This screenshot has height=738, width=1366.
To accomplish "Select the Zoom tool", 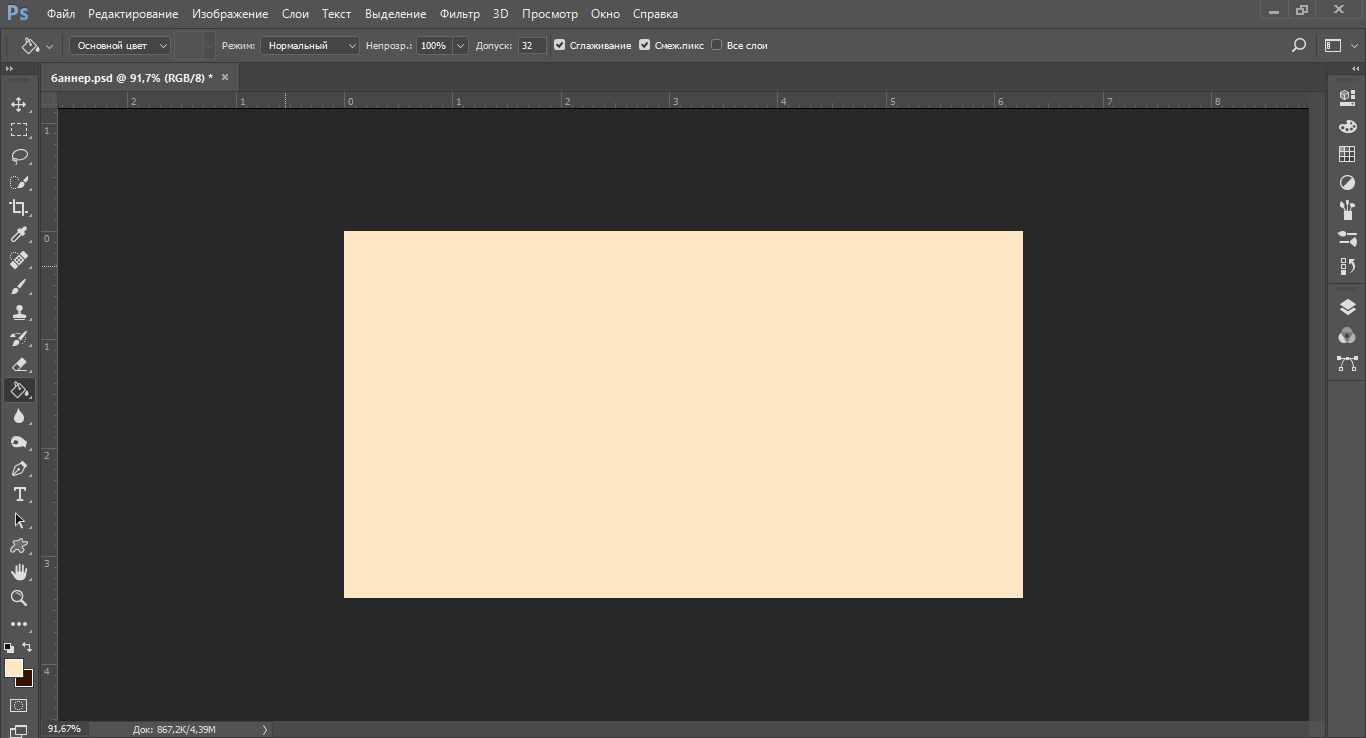I will [x=19, y=598].
